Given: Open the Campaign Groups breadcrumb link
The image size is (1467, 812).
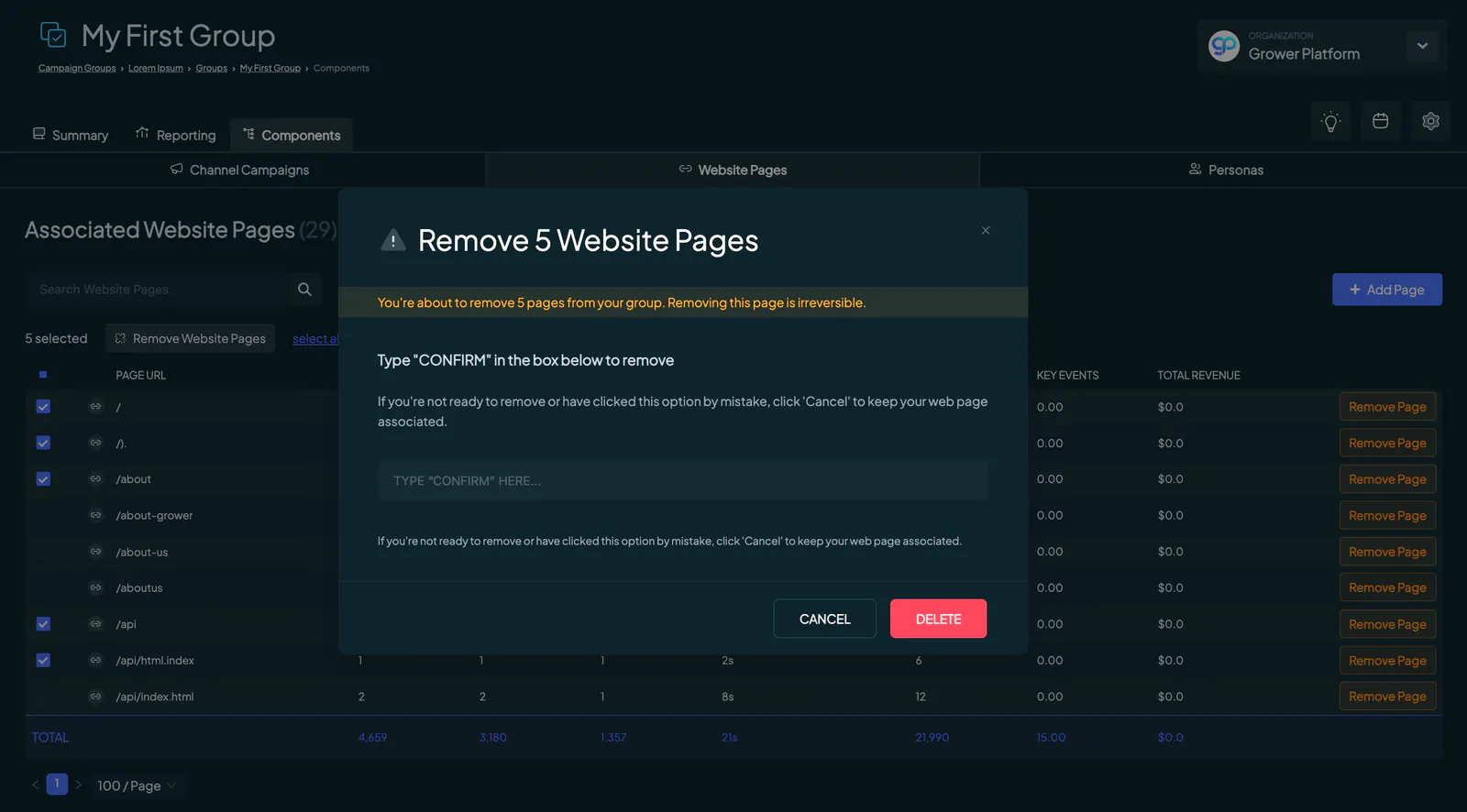Looking at the screenshot, I should [77, 68].
